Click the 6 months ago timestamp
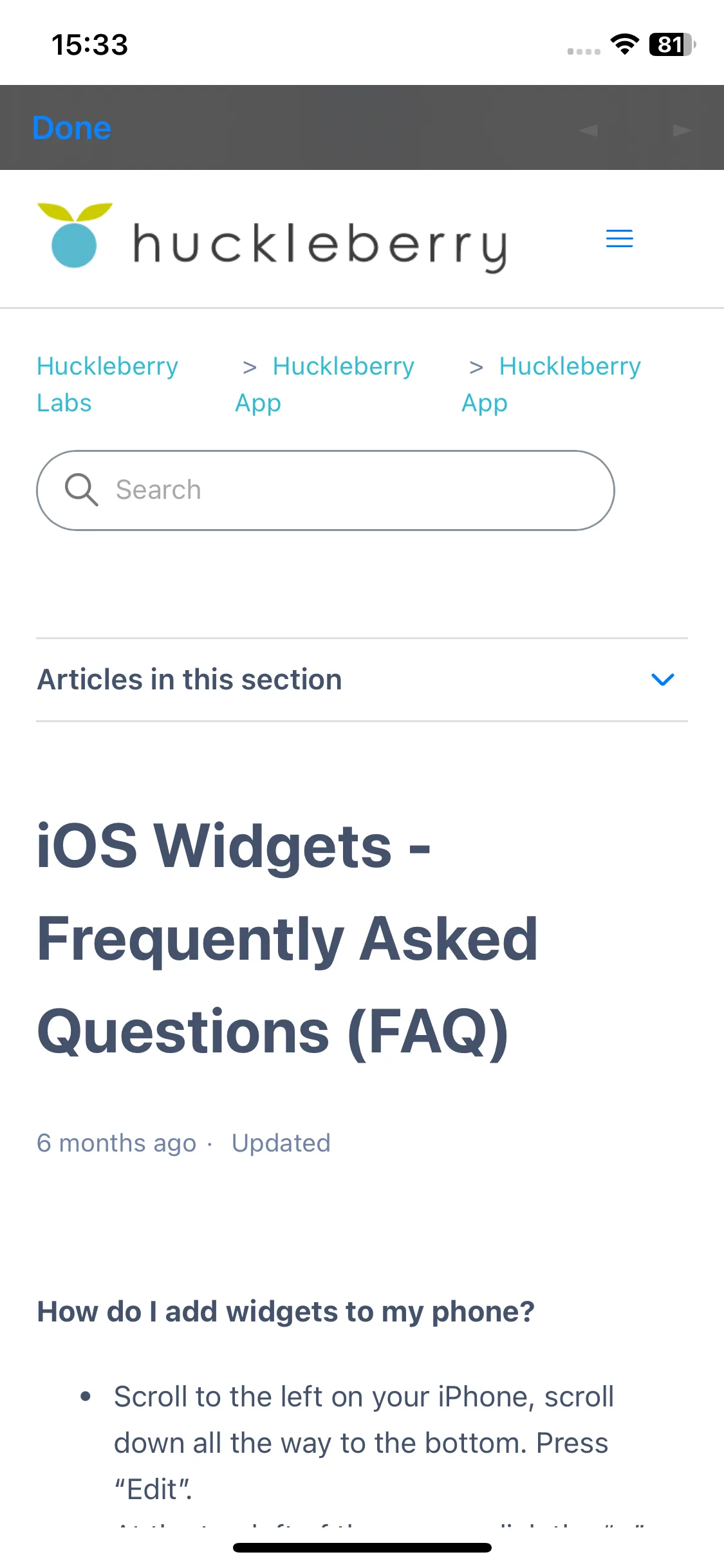 (116, 1143)
